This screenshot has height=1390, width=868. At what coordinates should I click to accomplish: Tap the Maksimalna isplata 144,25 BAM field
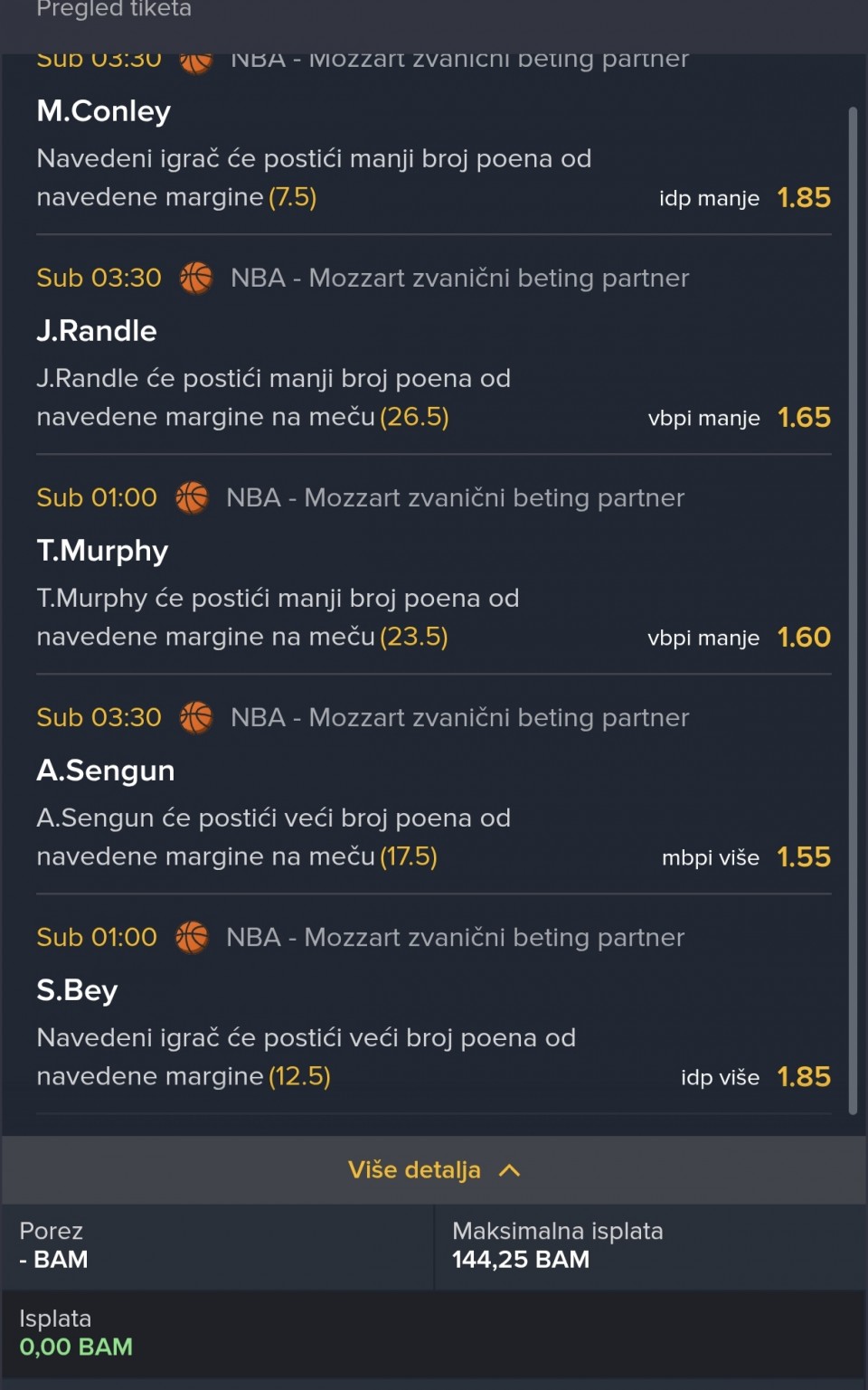(557, 1245)
